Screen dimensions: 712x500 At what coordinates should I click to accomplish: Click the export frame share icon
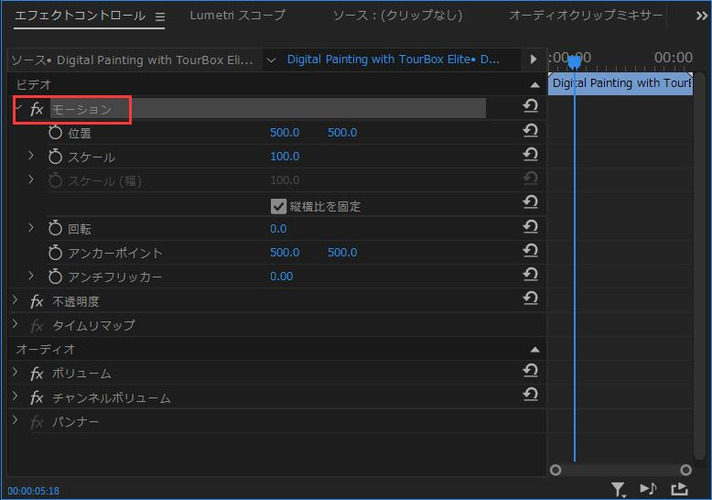point(679,489)
